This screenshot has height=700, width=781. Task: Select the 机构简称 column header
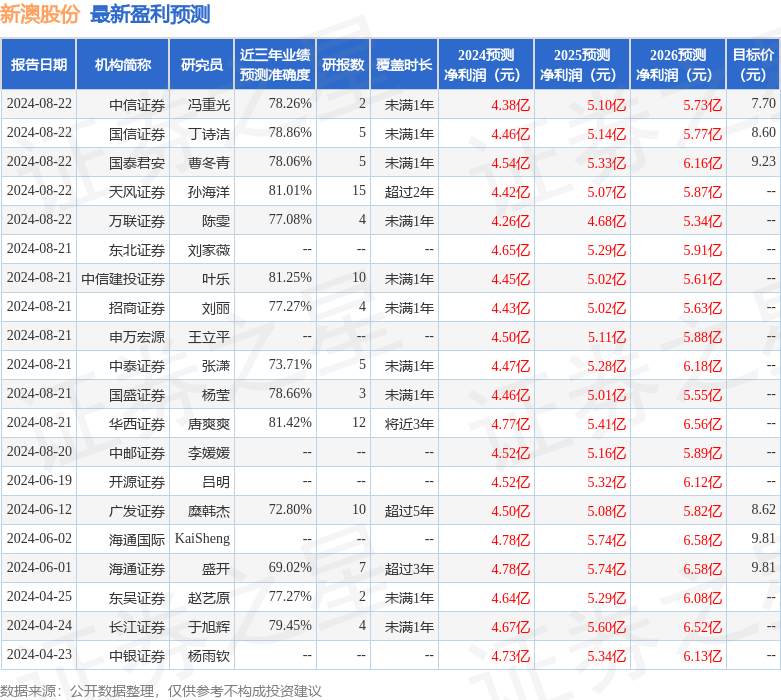(123, 65)
